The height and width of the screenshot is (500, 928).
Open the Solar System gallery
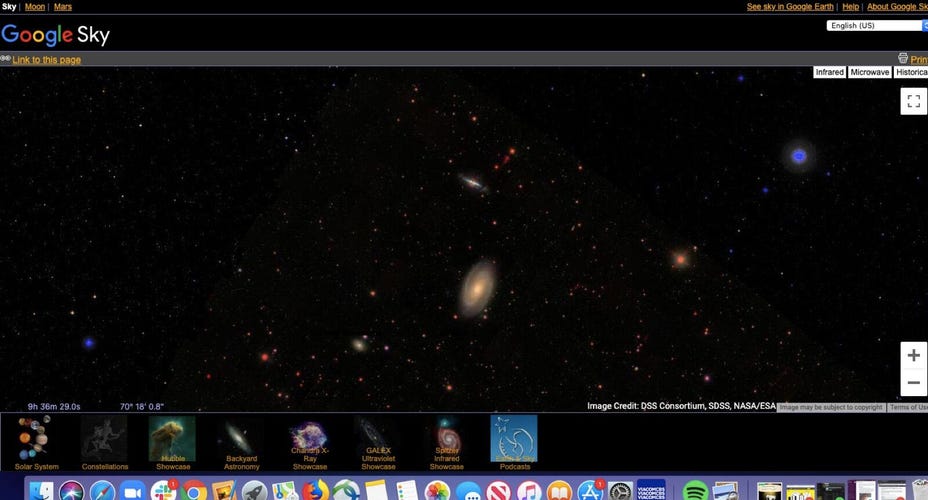pos(36,443)
